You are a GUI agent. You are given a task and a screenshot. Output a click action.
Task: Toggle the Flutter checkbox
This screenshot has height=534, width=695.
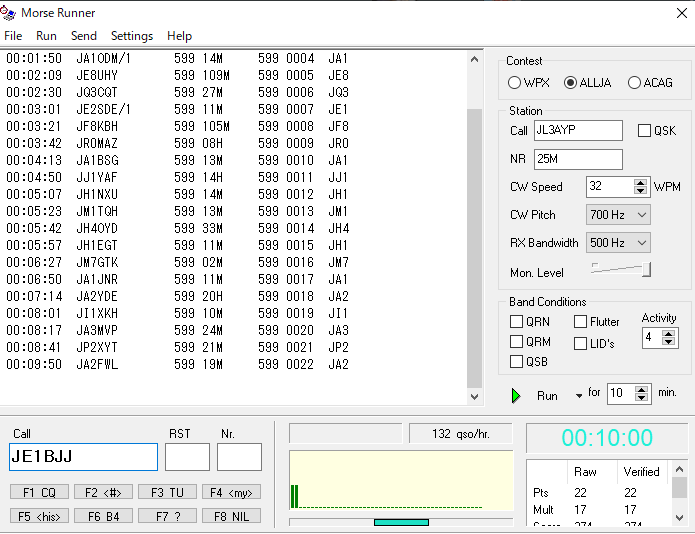tap(581, 322)
